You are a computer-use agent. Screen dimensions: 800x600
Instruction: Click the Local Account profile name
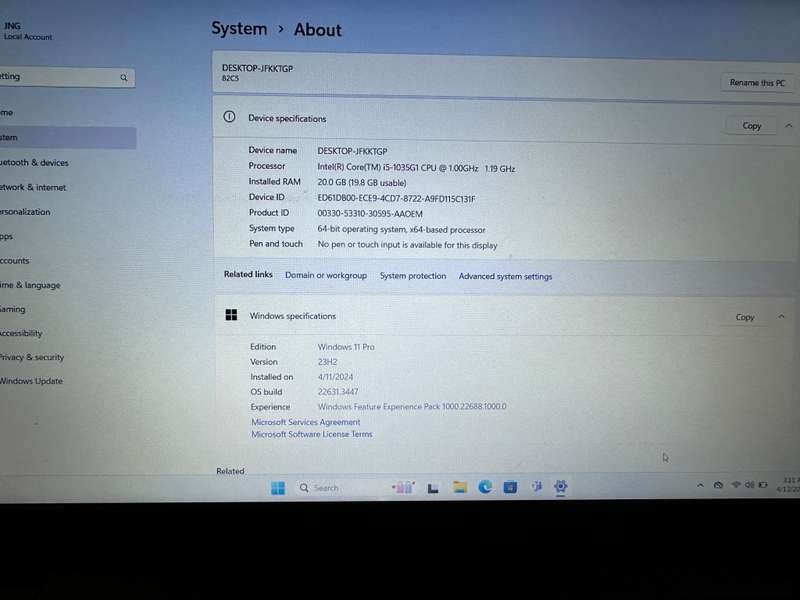(28, 37)
